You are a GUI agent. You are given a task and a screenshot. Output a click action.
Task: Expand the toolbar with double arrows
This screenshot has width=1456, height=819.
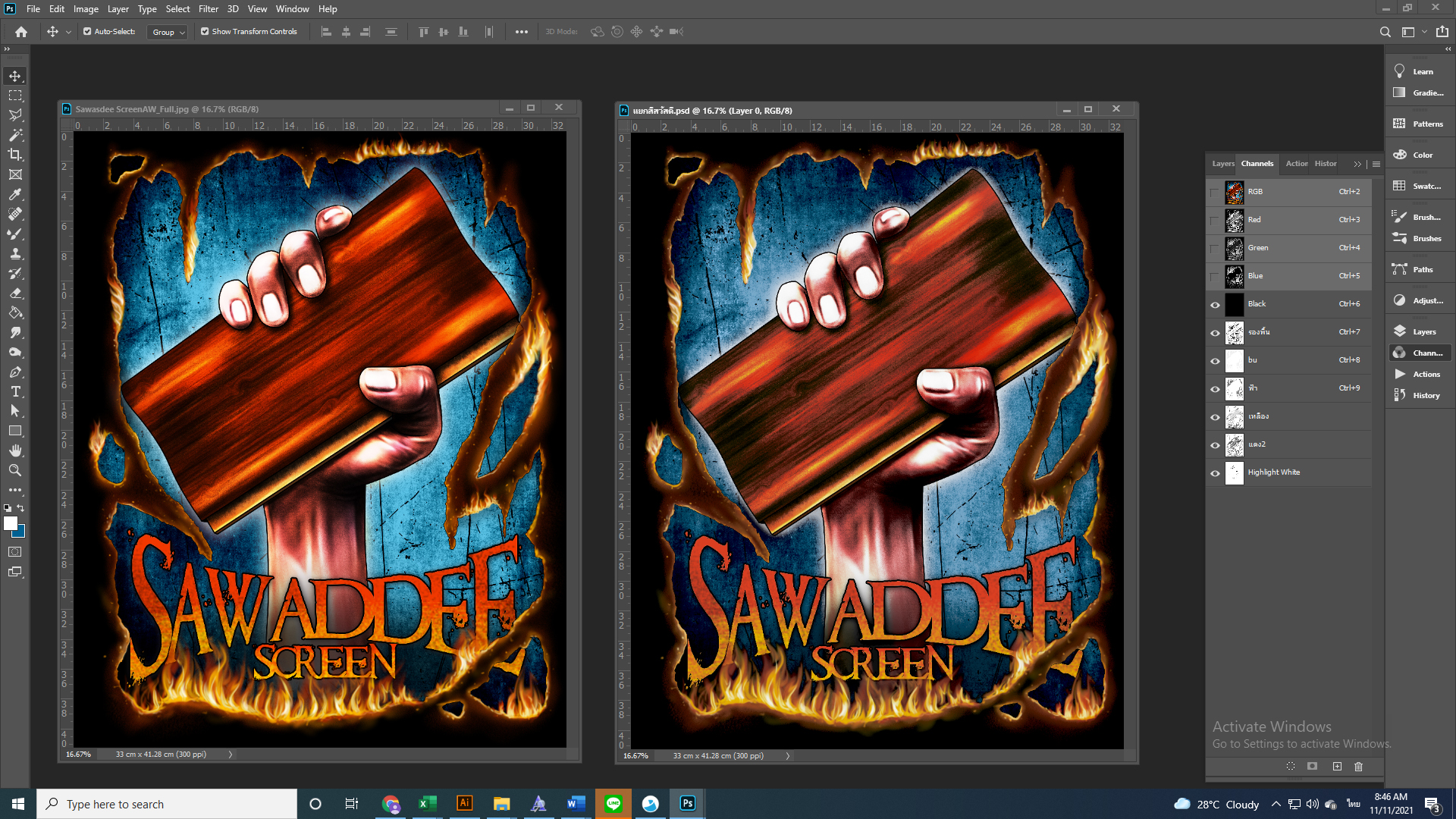[x=7, y=49]
